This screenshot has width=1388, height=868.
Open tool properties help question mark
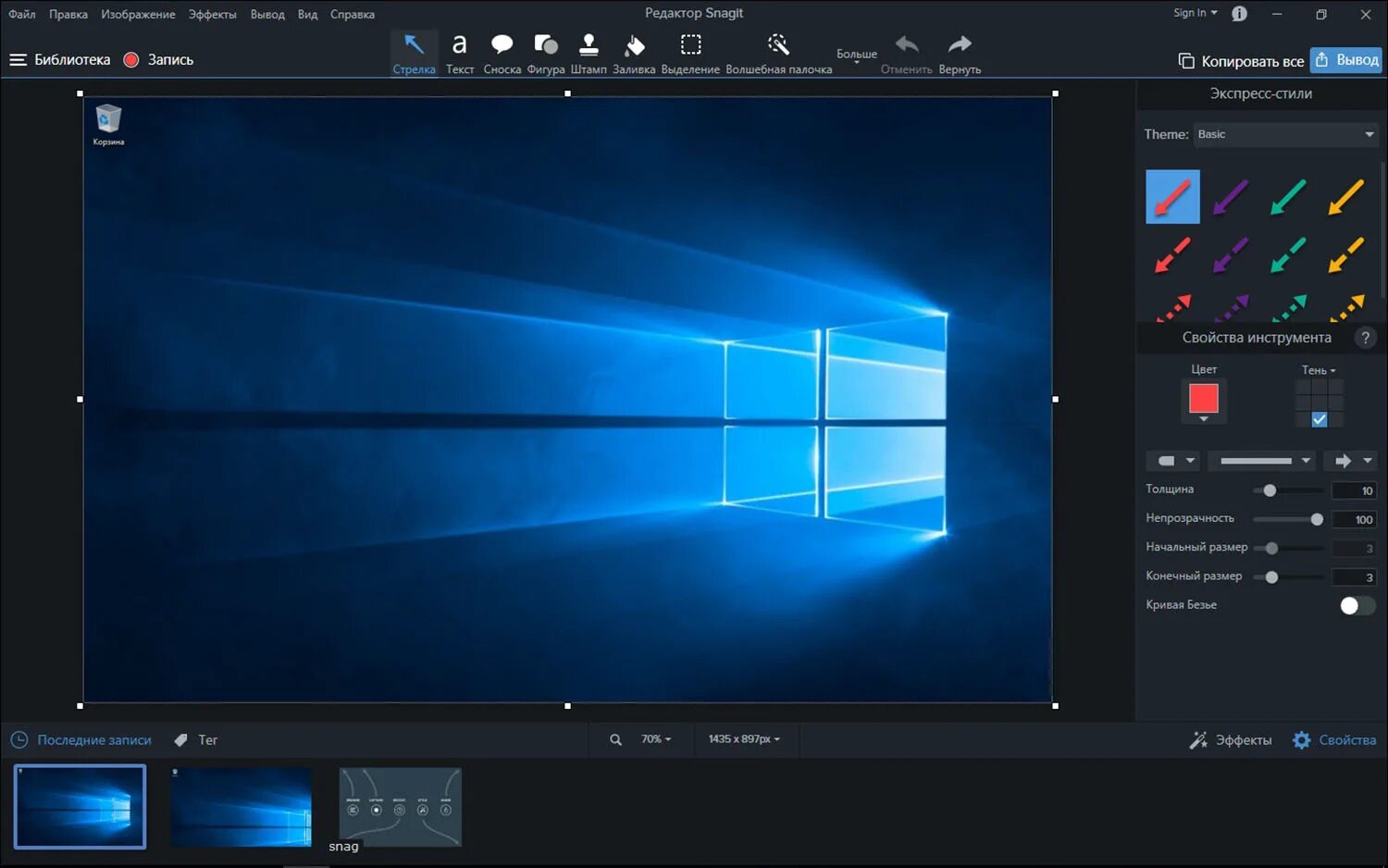tap(1365, 338)
